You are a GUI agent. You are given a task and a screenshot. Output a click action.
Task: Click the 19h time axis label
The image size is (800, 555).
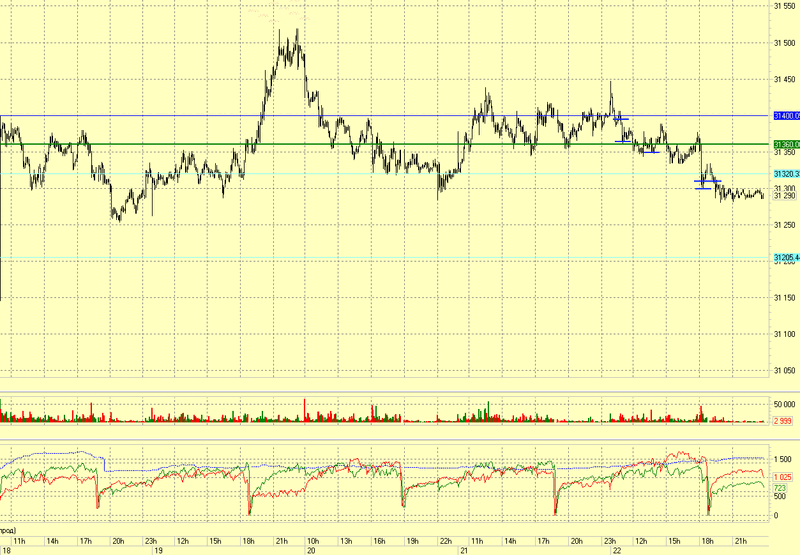click(412, 541)
